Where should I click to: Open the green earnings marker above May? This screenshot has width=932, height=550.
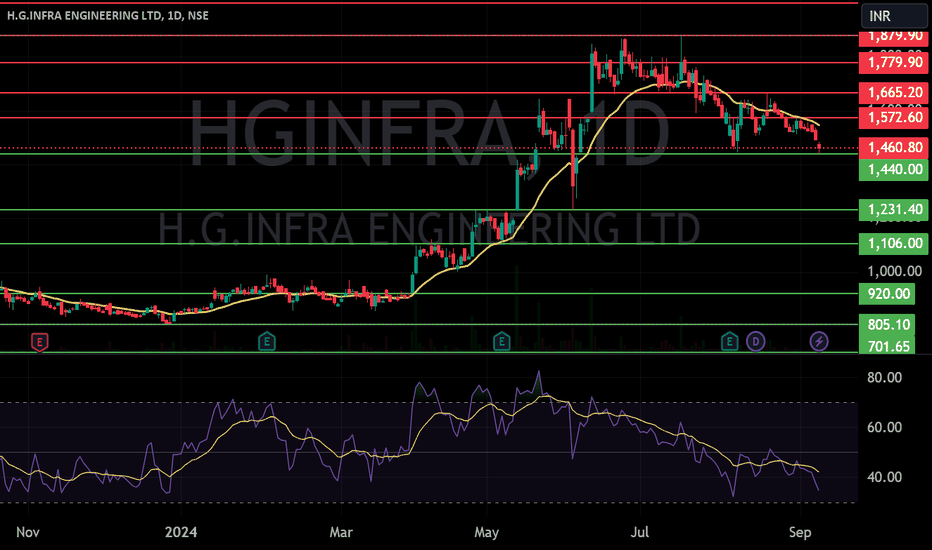[501, 341]
